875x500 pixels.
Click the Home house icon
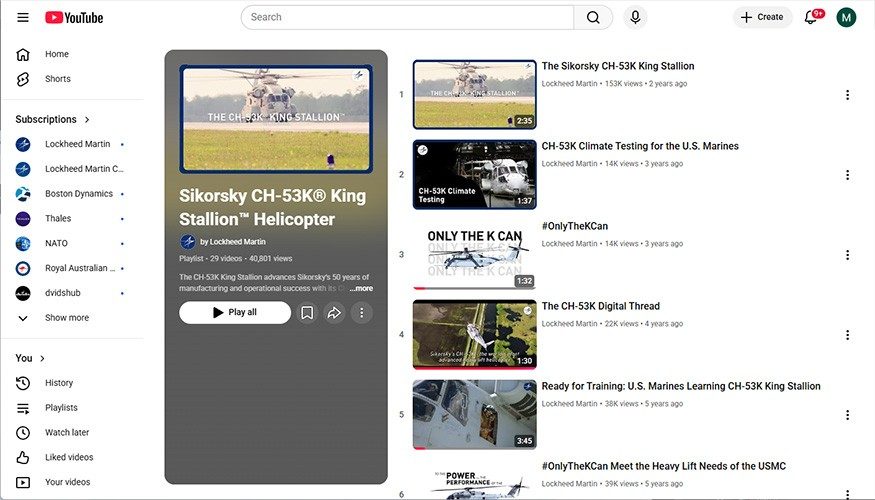(x=23, y=54)
